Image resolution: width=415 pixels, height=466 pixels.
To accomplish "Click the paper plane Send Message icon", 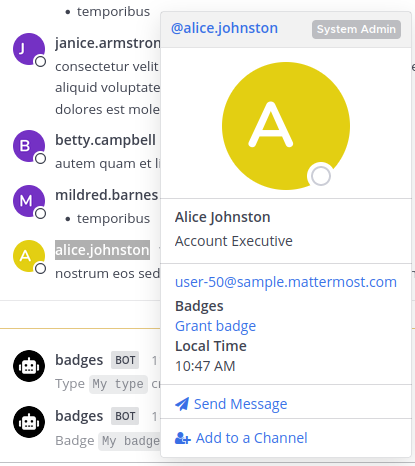I will pos(182,404).
